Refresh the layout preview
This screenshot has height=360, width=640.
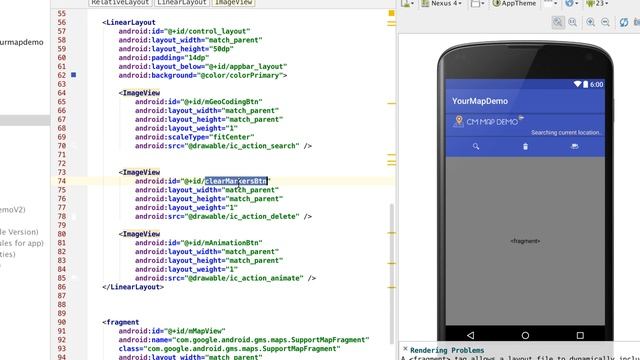coord(624,22)
